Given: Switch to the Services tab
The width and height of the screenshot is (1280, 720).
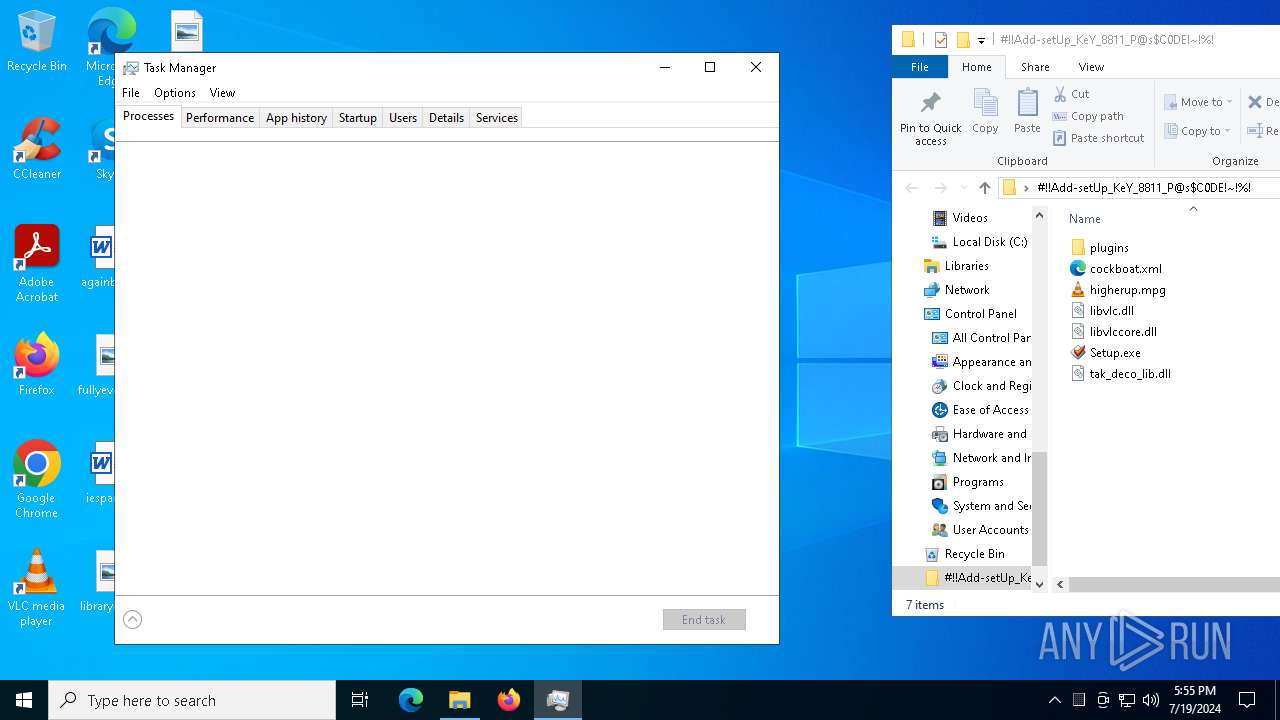Looking at the screenshot, I should click(497, 117).
